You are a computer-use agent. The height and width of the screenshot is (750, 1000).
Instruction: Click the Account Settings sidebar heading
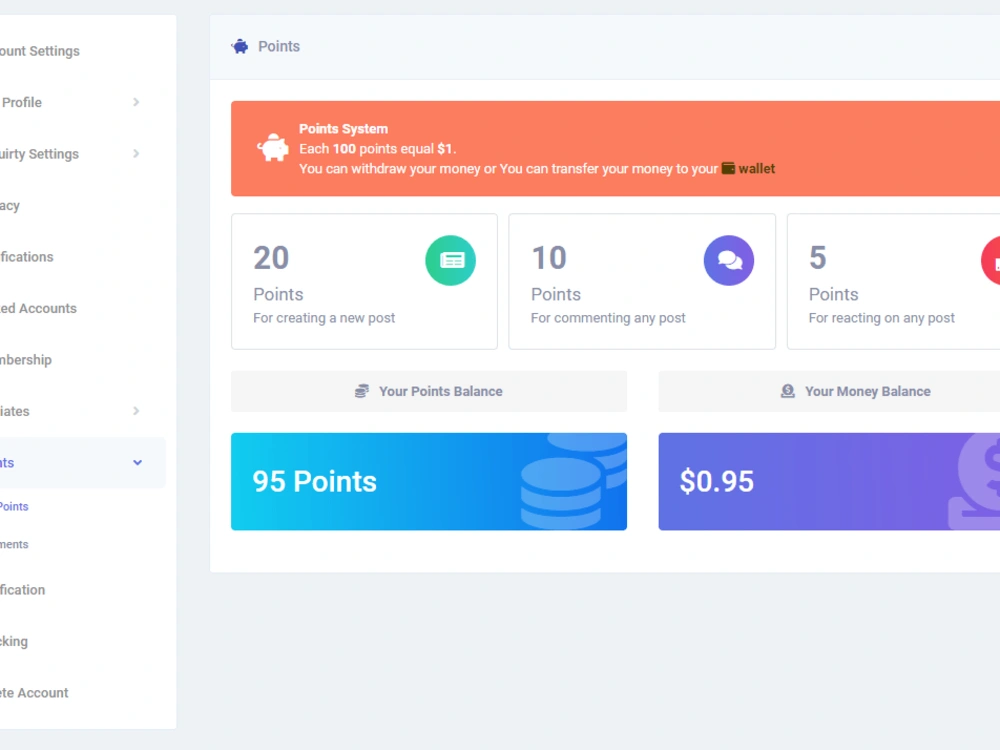point(40,51)
